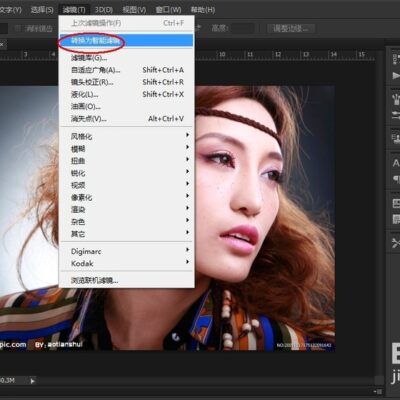Open the Paragraph panel pilcrow icon
The width and height of the screenshot is (400, 400).
coord(396,179)
